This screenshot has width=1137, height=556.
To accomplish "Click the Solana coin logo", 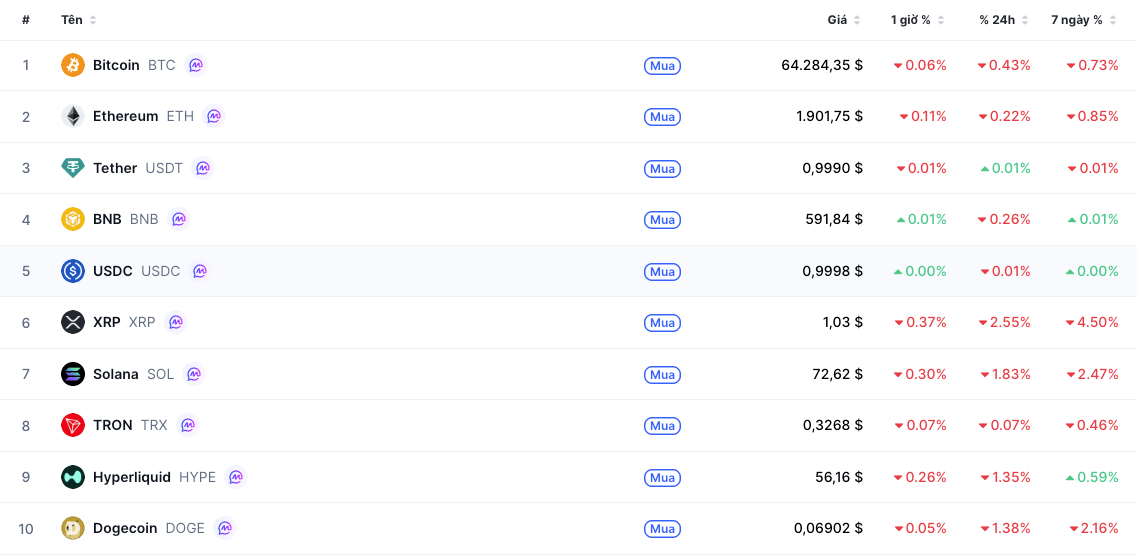I will click(73, 374).
